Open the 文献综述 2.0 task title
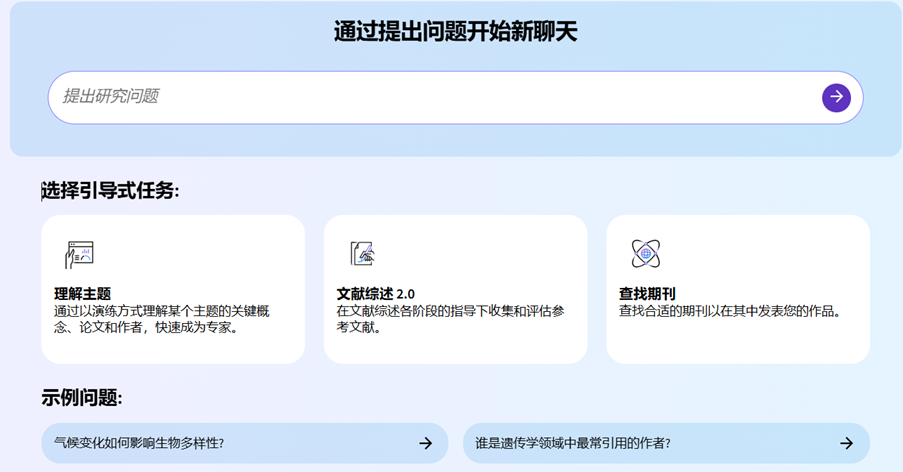This screenshot has width=903, height=472. [x=375, y=294]
